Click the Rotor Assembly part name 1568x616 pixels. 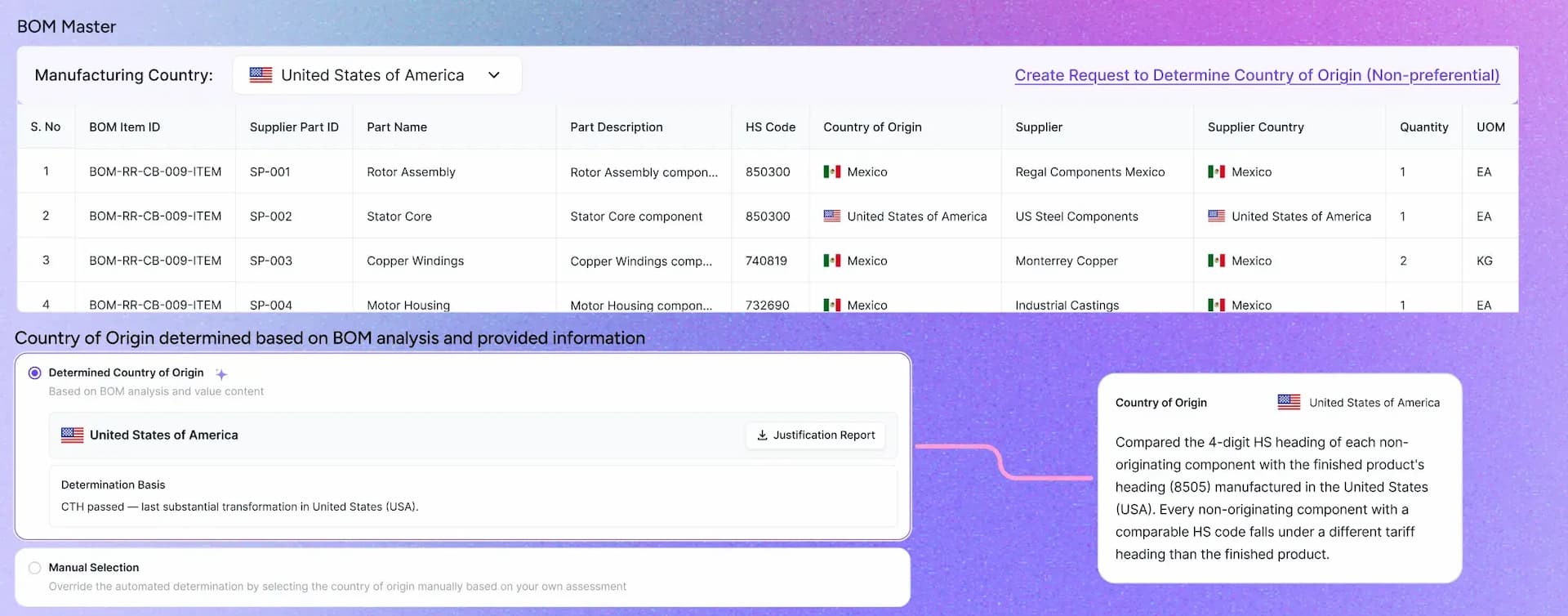[x=411, y=172]
